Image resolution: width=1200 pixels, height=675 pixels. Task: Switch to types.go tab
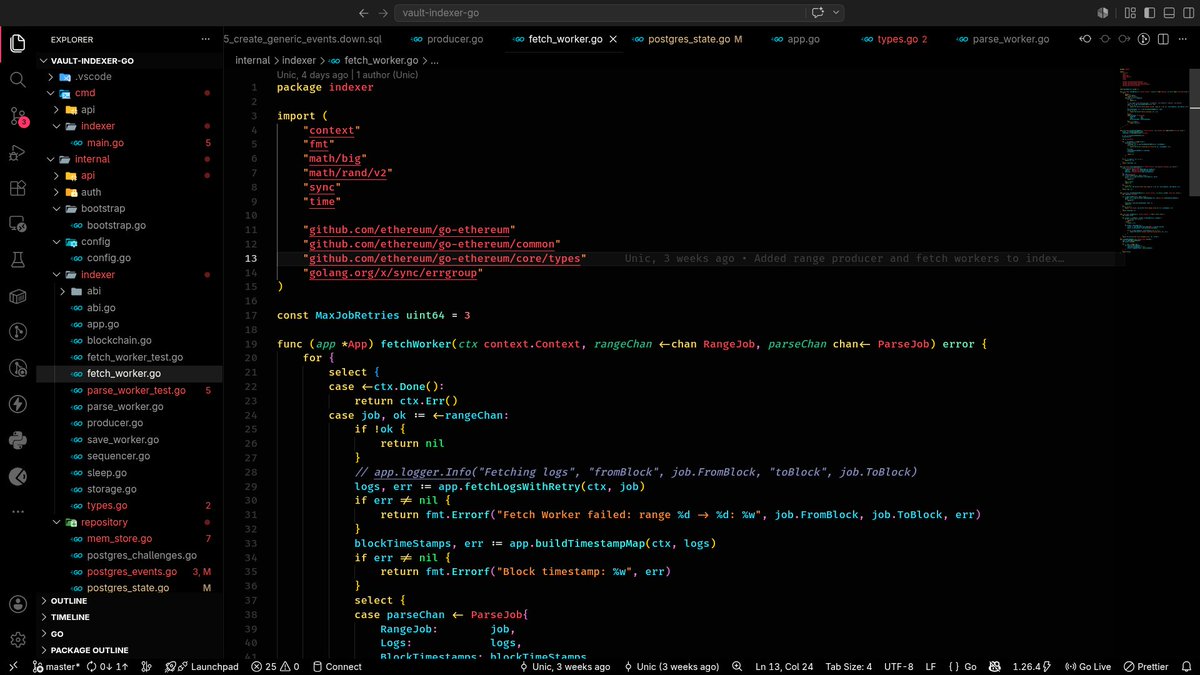point(893,39)
